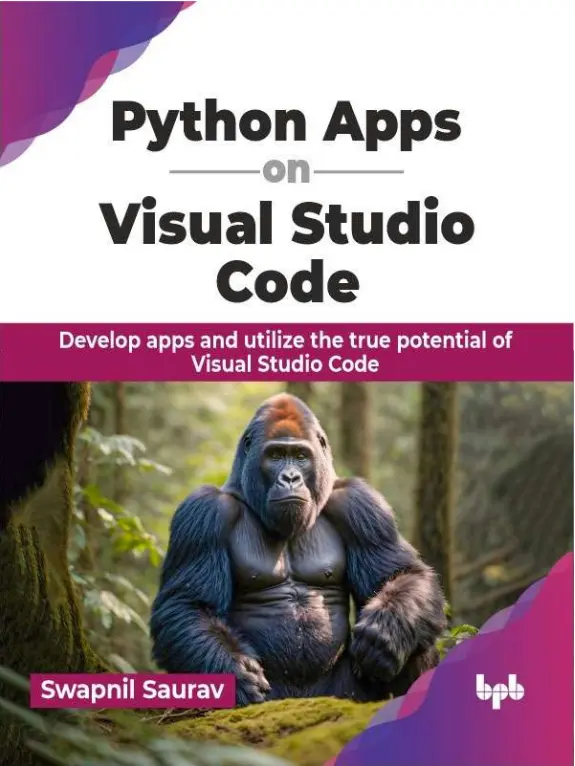
Task: Click the bpb publisher logo
Action: click(x=499, y=691)
